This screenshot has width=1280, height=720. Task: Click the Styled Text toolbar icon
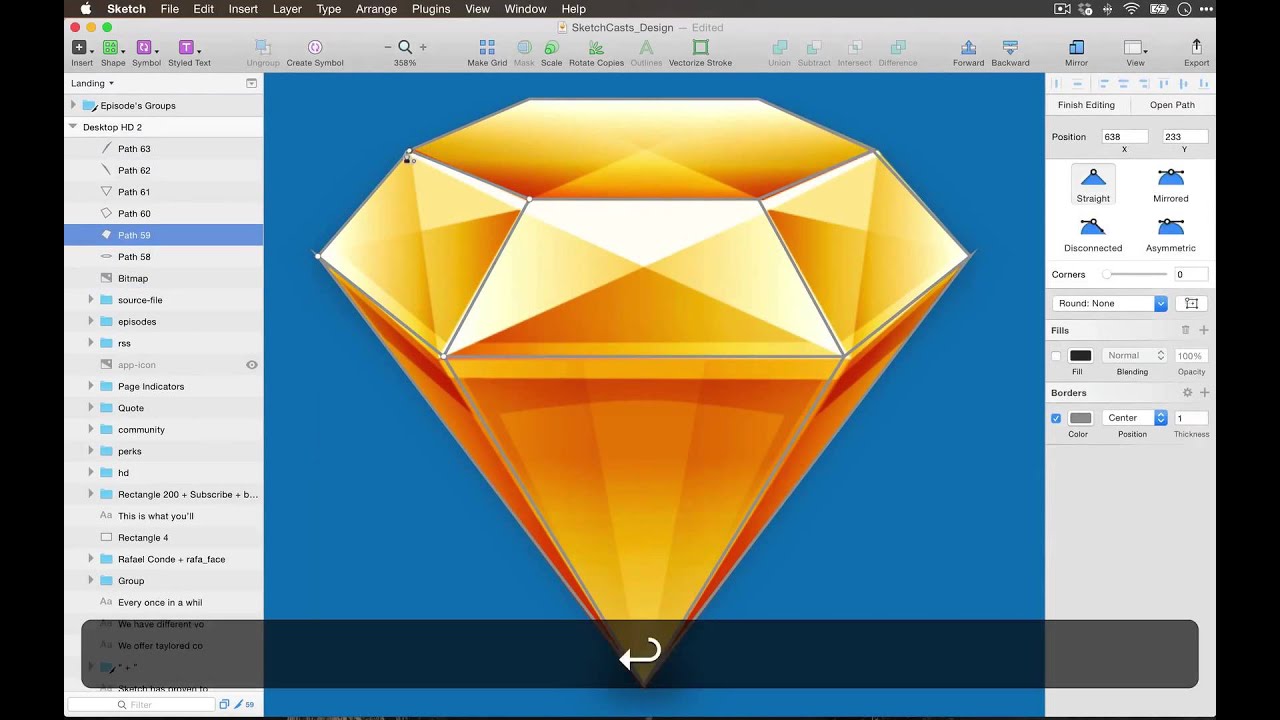(x=187, y=48)
